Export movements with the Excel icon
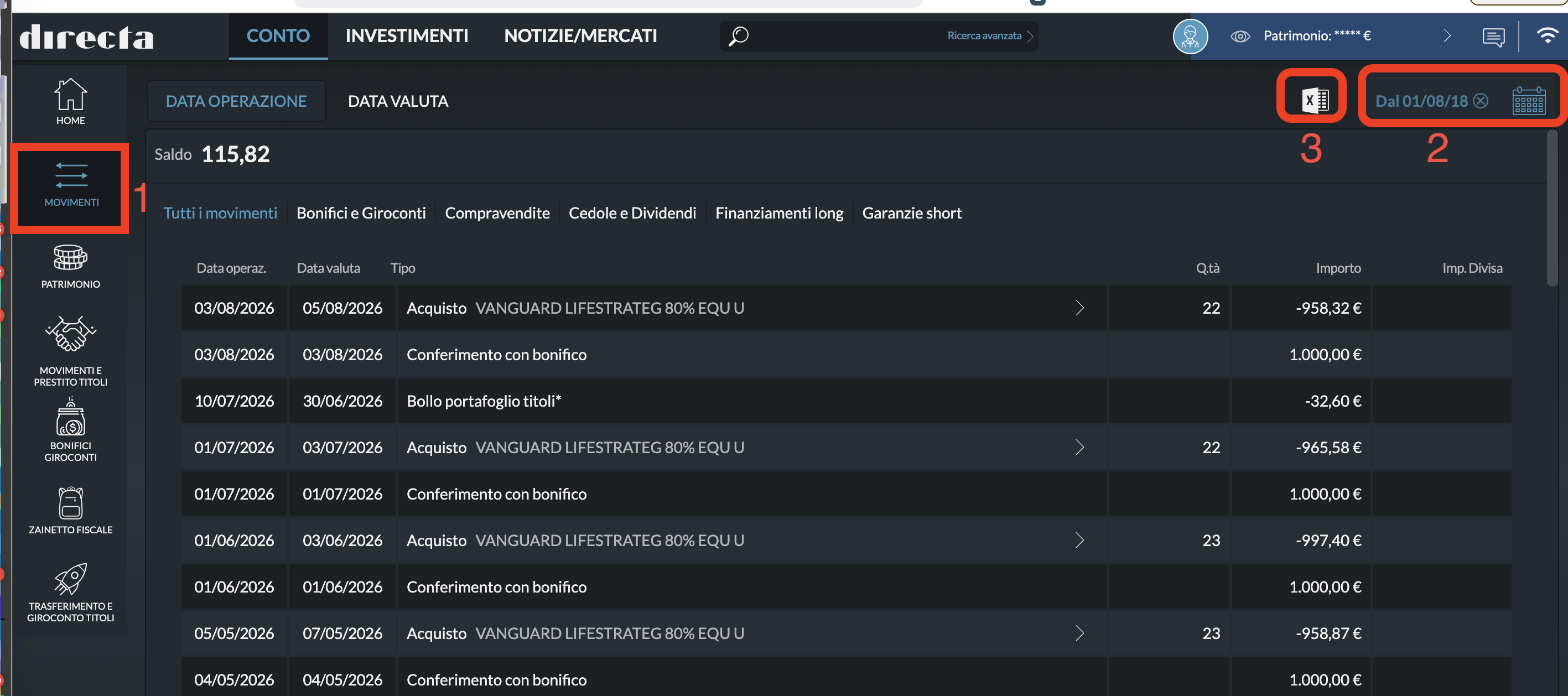The height and width of the screenshot is (696, 1568). pyautogui.click(x=1314, y=100)
